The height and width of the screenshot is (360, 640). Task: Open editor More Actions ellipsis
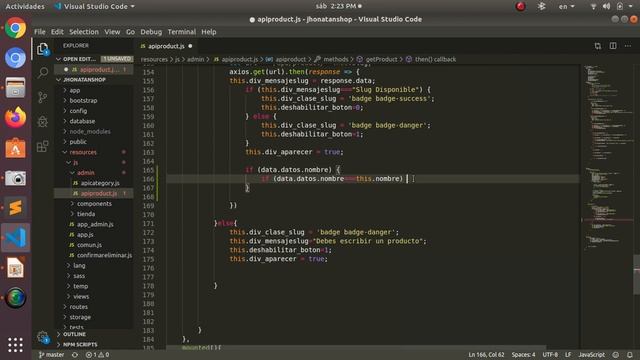coord(628,46)
